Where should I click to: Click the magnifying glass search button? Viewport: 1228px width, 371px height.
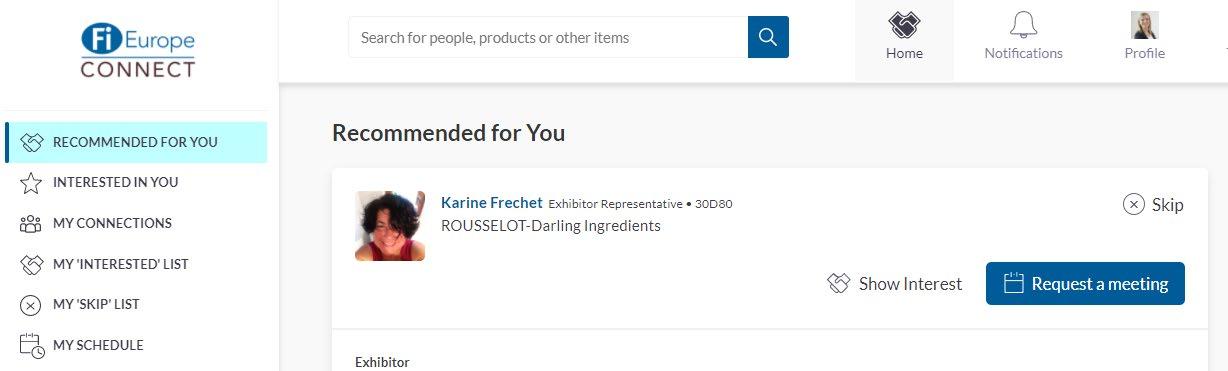point(768,37)
